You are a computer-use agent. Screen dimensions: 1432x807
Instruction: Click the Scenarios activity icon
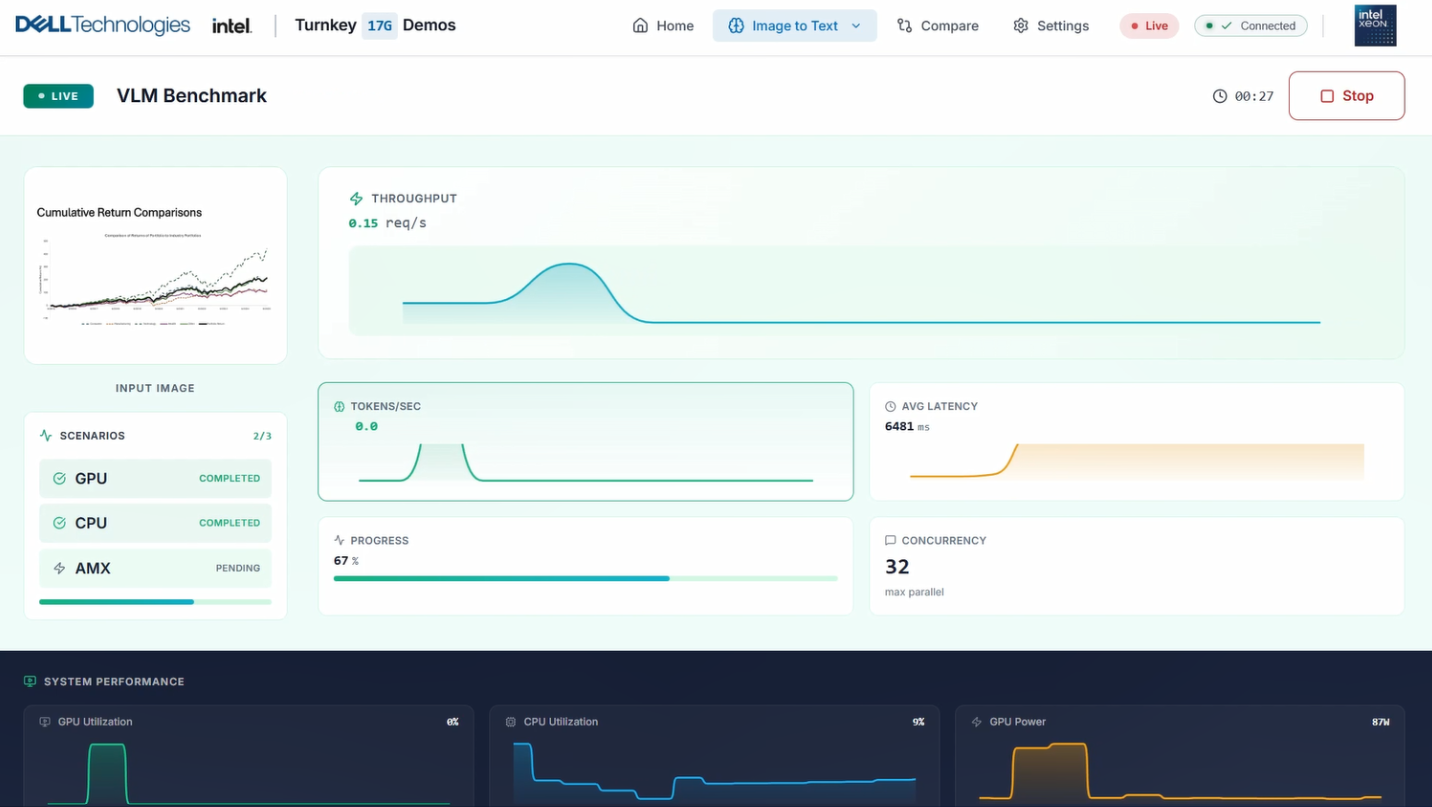pyautogui.click(x=46, y=436)
